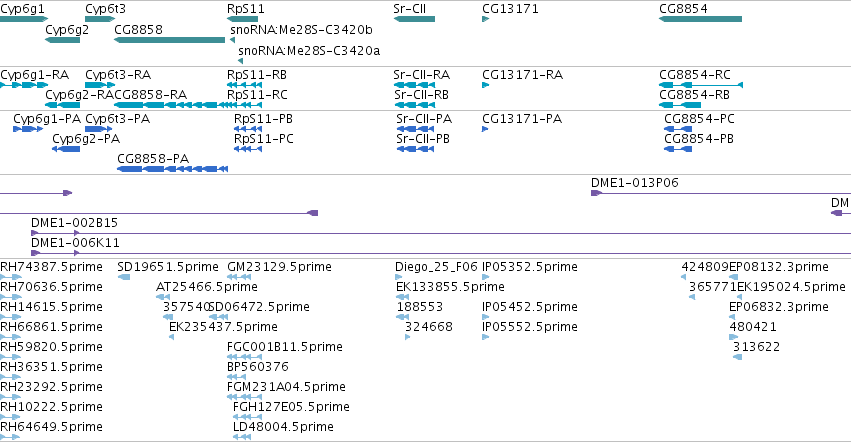Select the AT25466.5prime EST label

click(206, 286)
